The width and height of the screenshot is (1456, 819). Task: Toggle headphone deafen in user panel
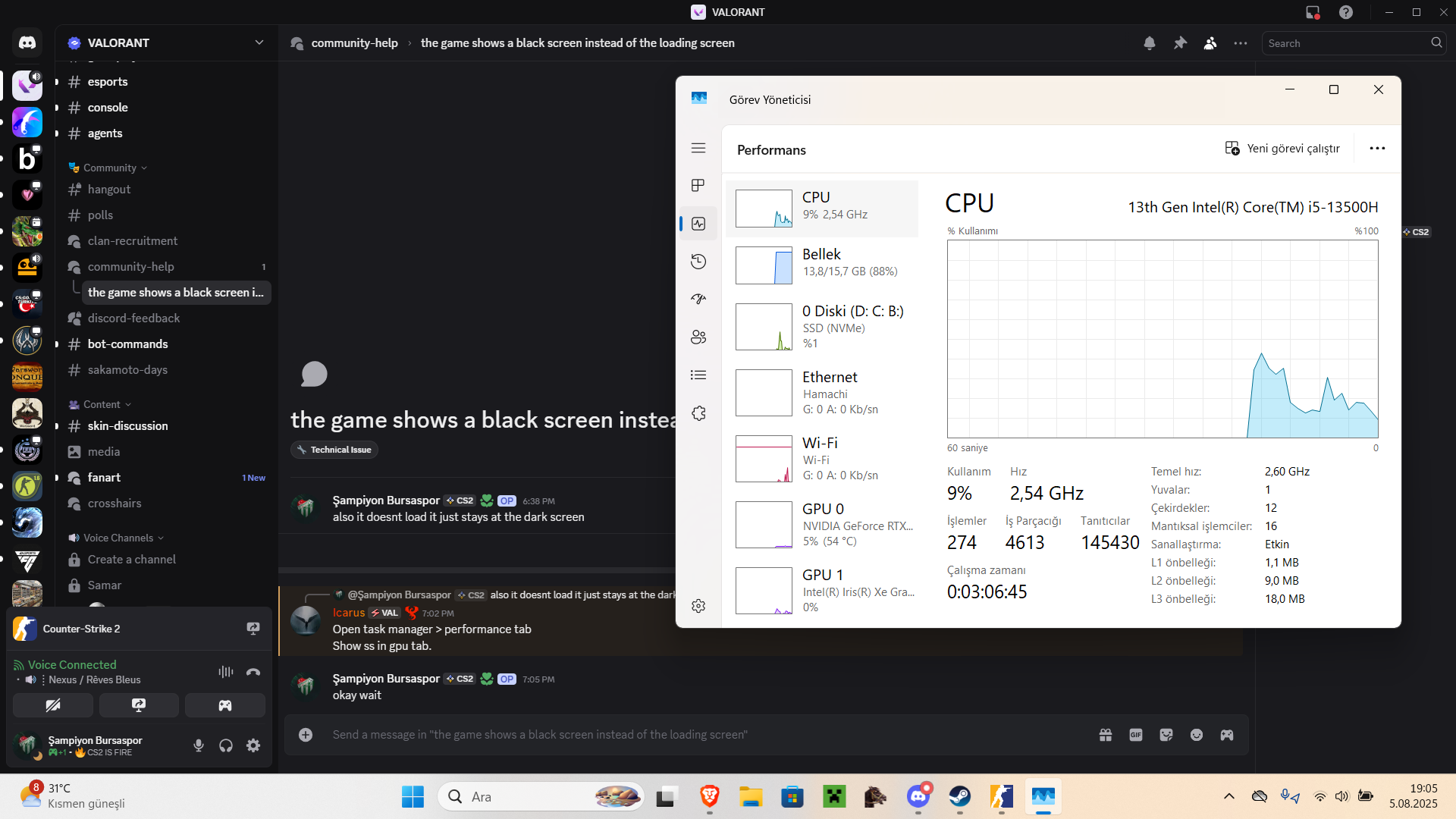[226, 745]
